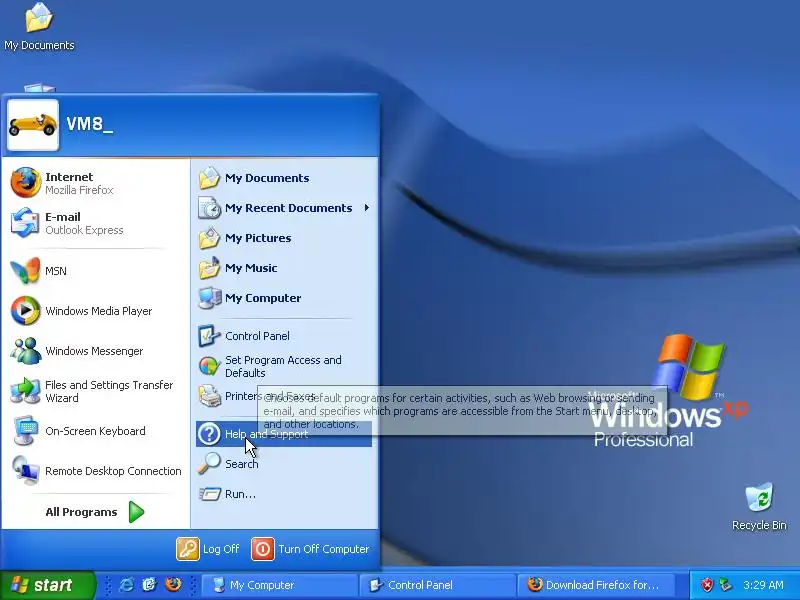This screenshot has height=600, width=800.
Task: Click the VM8_ user account picture
Action: [33, 125]
